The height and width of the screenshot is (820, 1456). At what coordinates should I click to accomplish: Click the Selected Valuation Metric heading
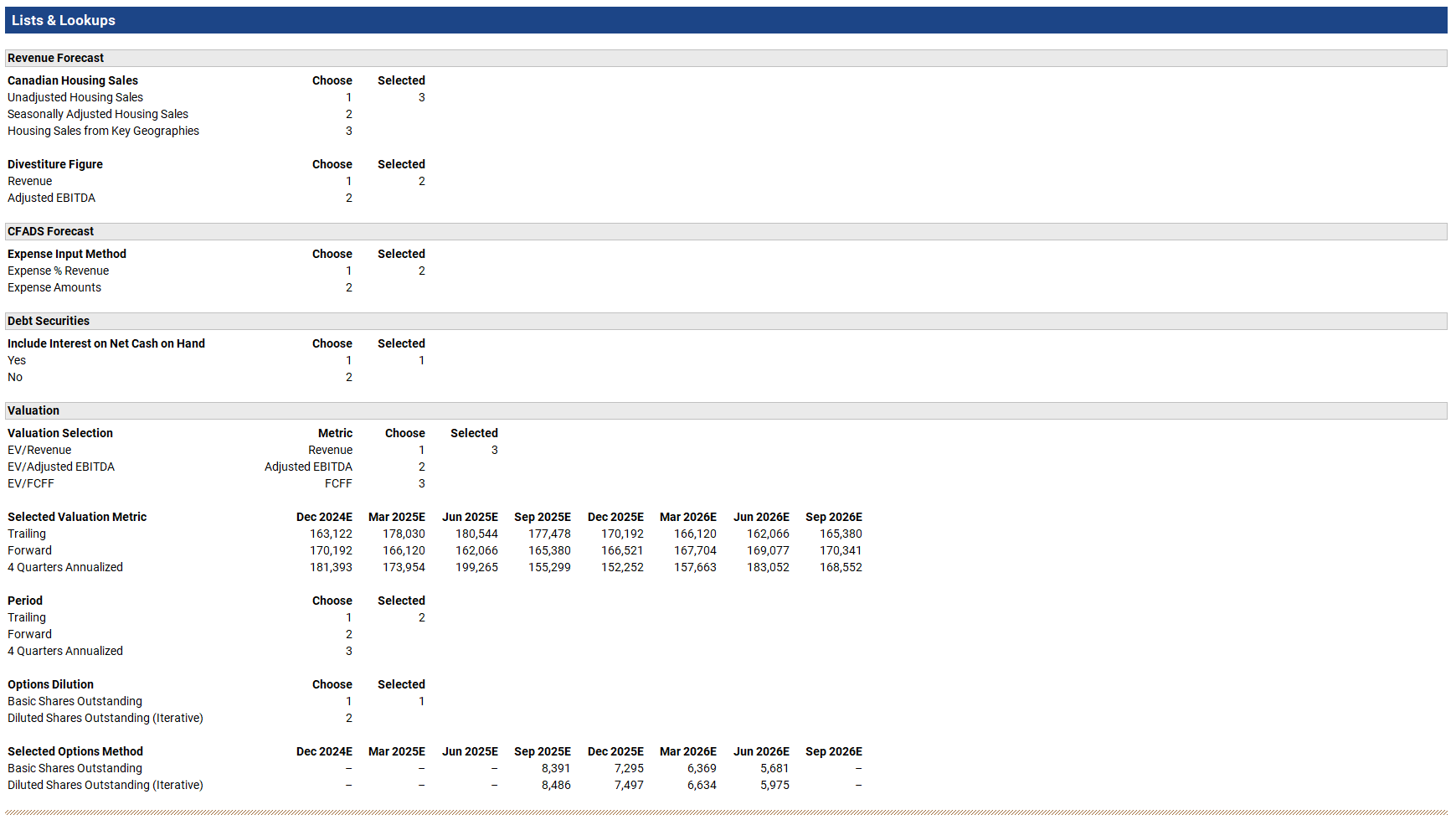[77, 517]
